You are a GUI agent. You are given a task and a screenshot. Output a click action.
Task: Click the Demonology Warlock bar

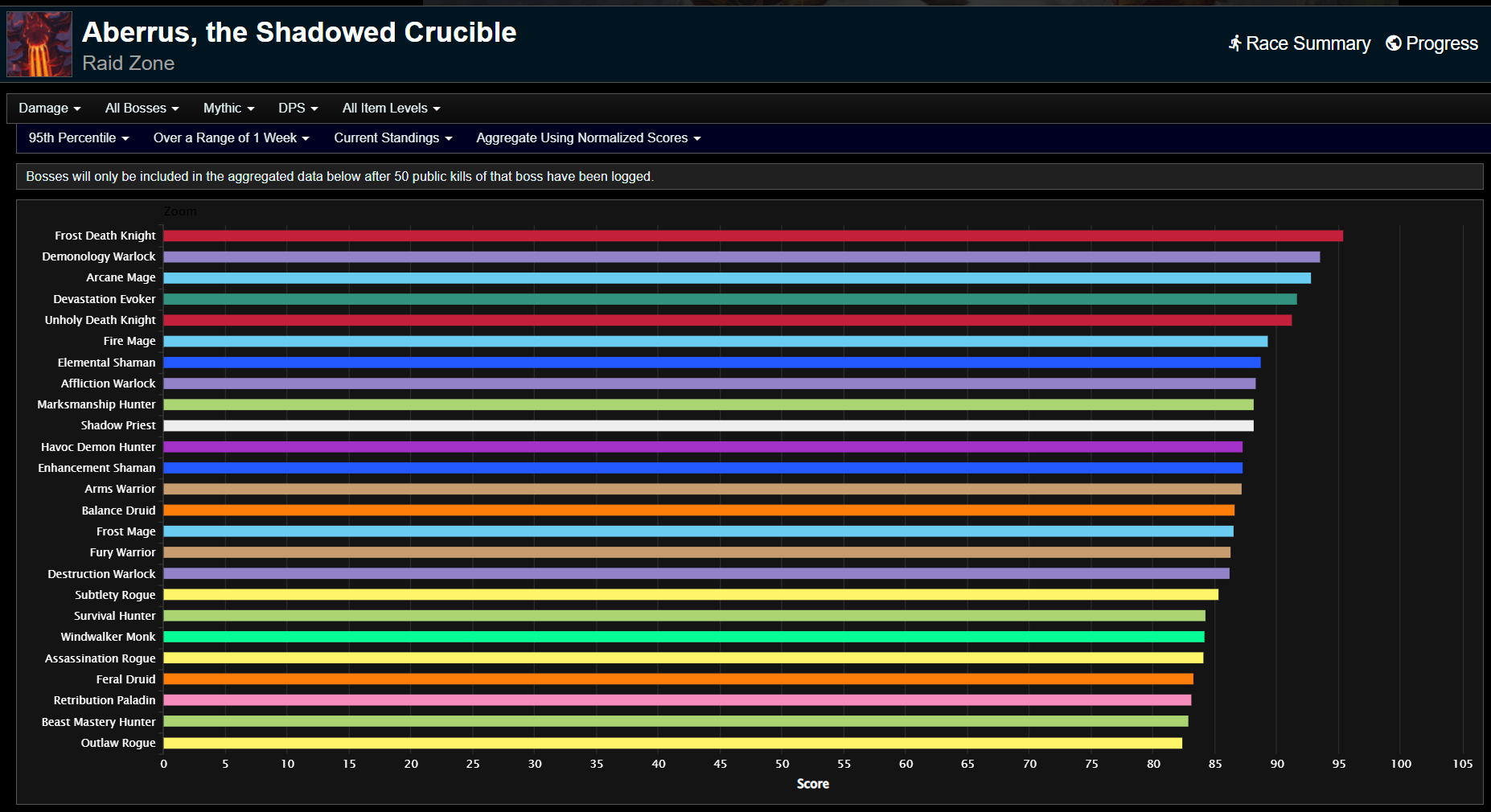(x=741, y=256)
